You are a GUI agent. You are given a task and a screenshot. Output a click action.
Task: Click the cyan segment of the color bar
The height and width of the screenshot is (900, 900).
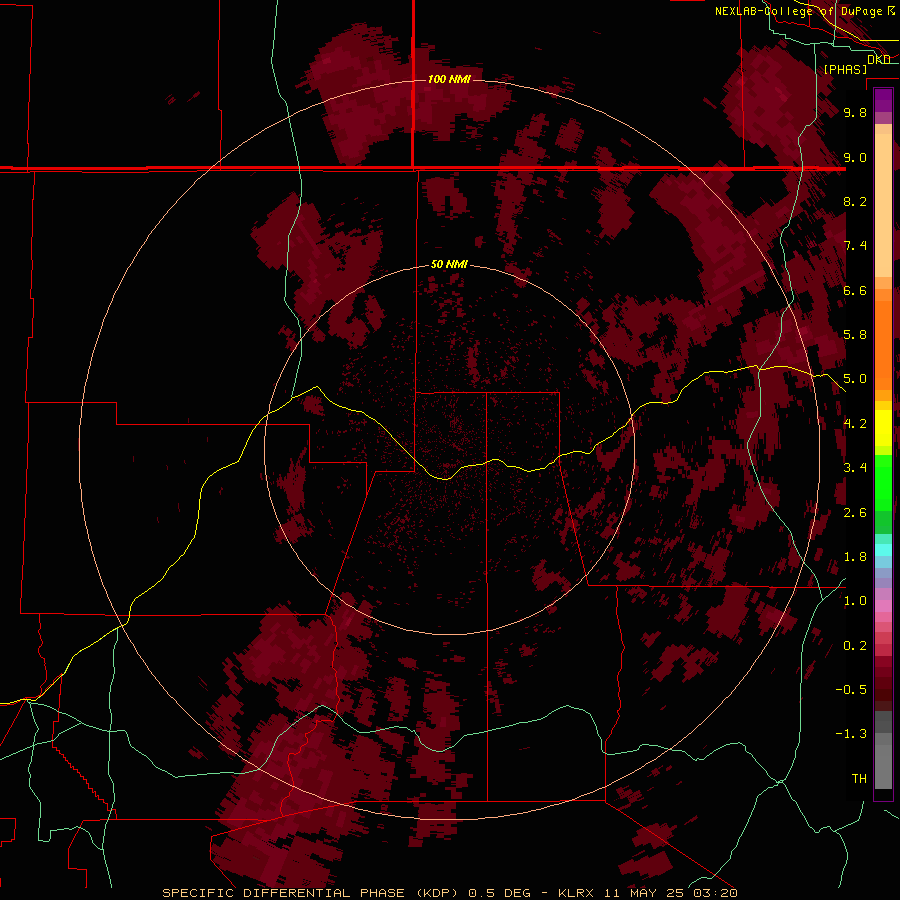click(883, 550)
